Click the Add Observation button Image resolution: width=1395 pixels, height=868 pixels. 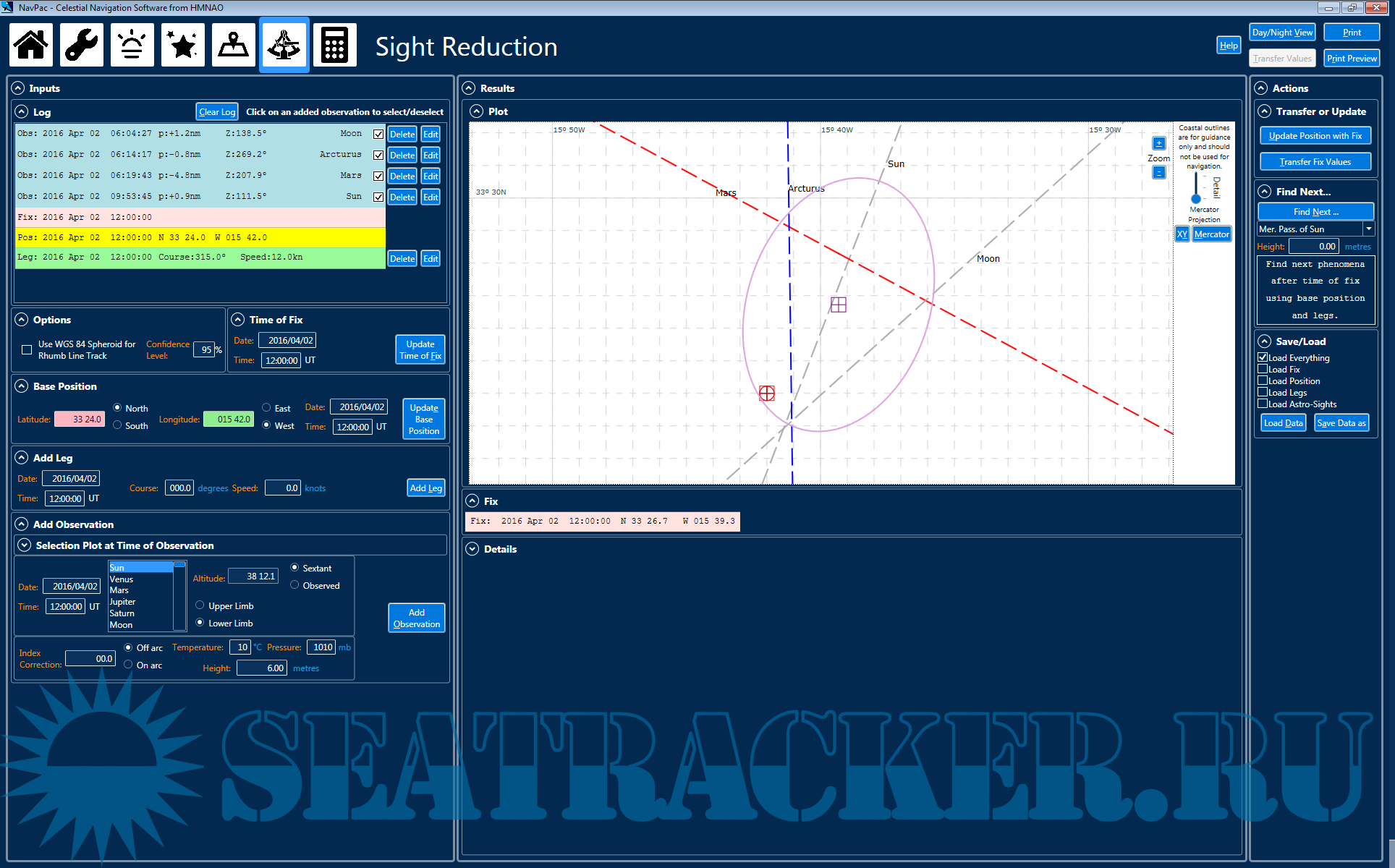click(x=416, y=618)
